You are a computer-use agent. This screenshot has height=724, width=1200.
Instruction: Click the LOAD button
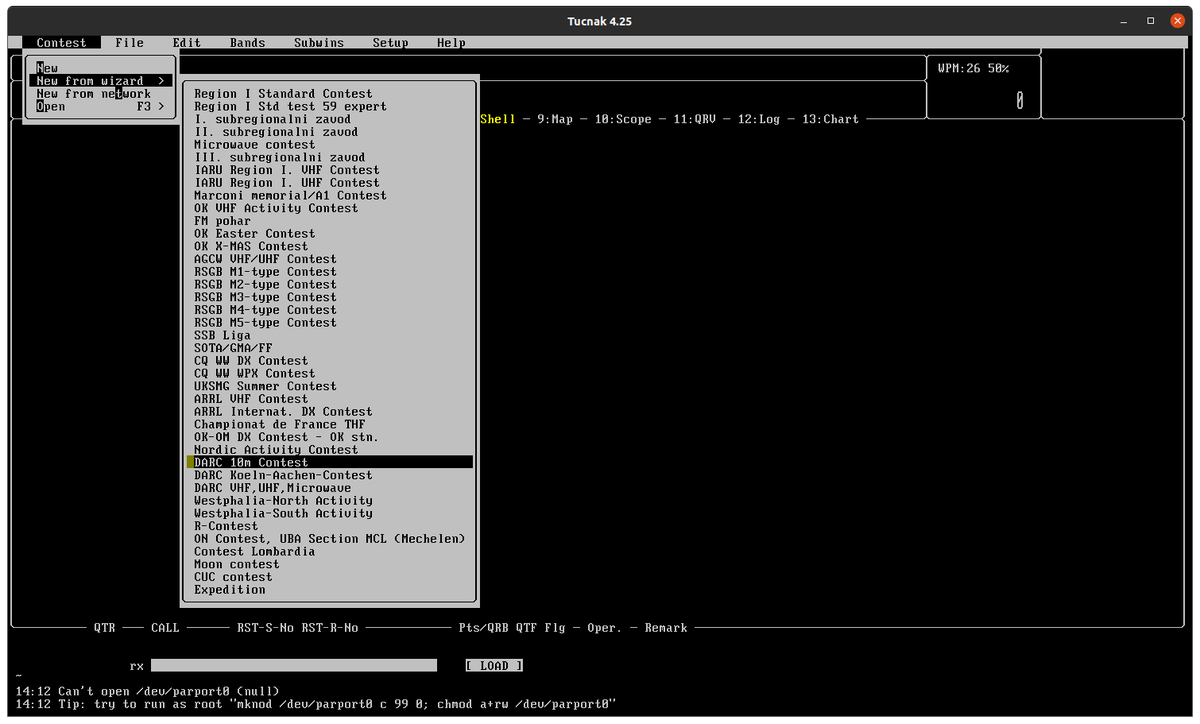(494, 666)
